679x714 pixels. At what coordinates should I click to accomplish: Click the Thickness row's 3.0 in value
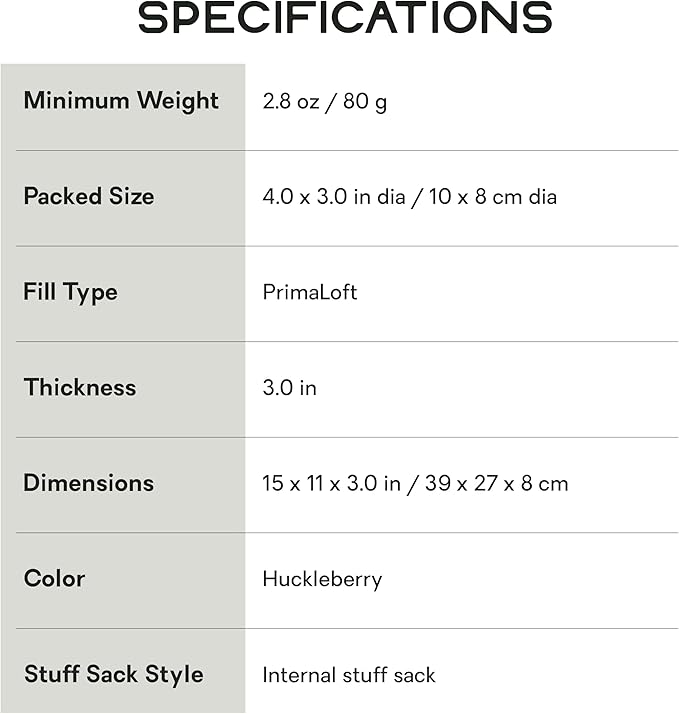[x=290, y=387]
